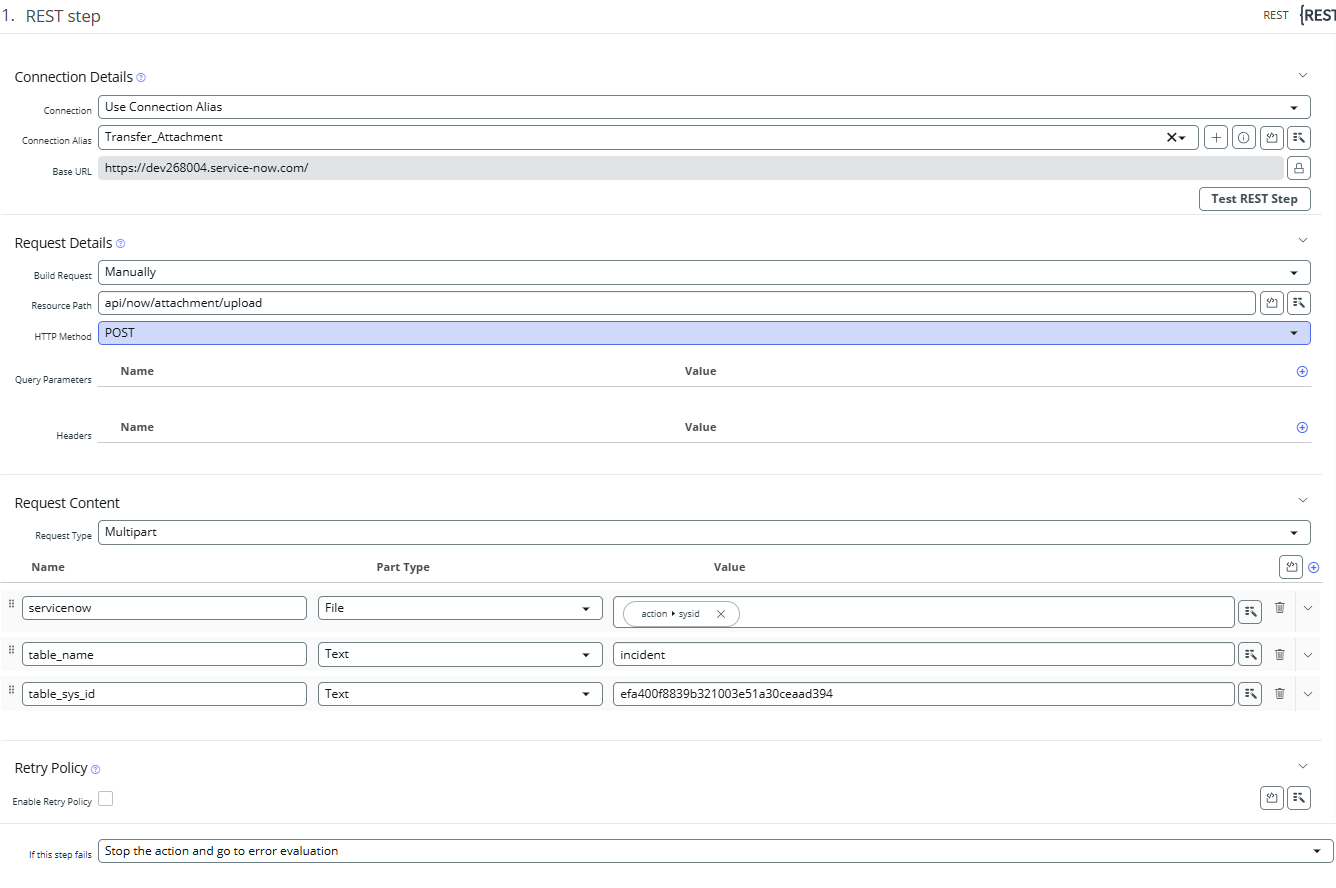Add a new Query Parameter row
The width and height of the screenshot is (1336, 888).
pos(1302,371)
